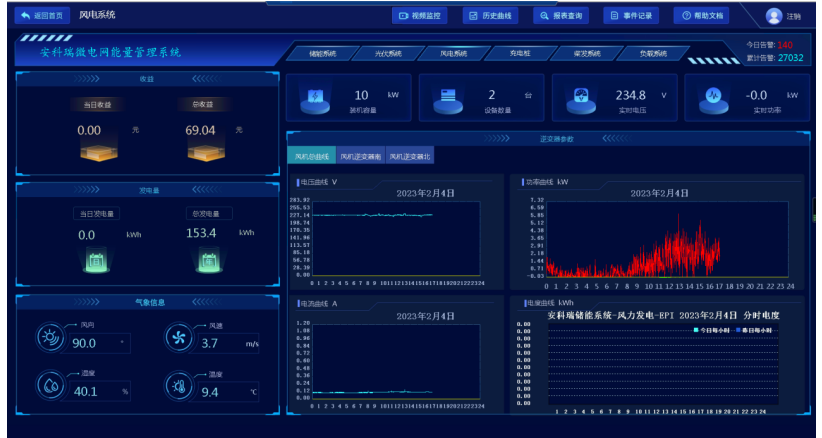822x438 pixels.
Task: Click the wind speed fan icon
Action: click(x=181, y=340)
